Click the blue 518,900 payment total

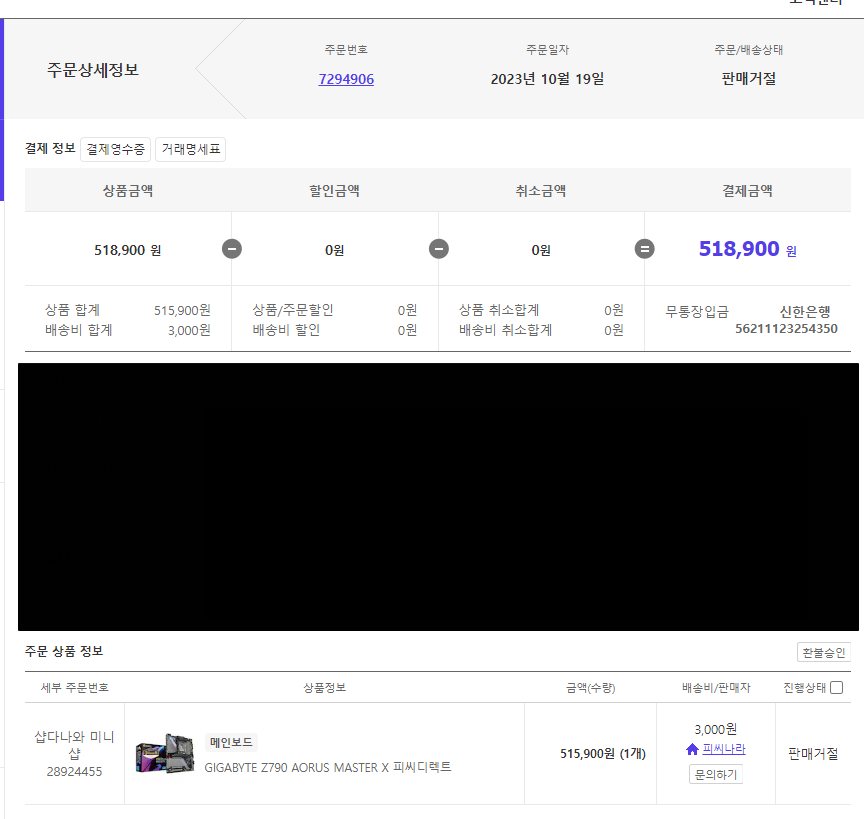[x=739, y=248]
